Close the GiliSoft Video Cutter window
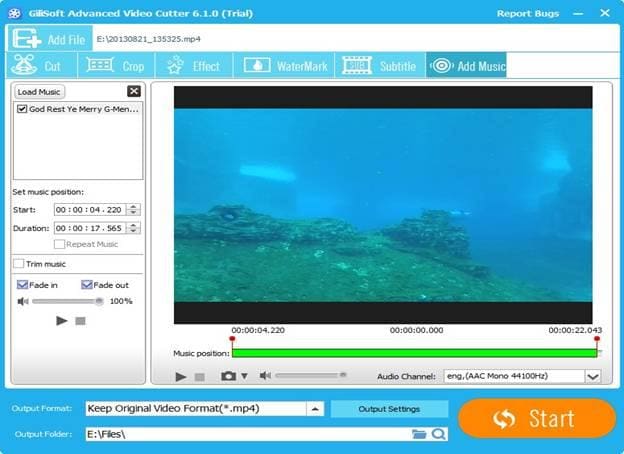 [605, 13]
